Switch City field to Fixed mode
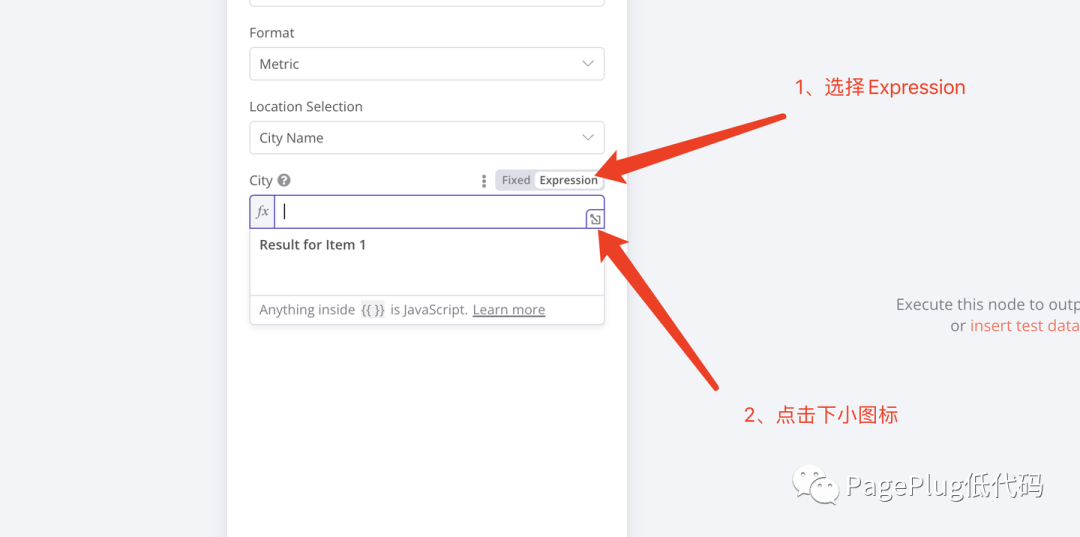 click(516, 181)
